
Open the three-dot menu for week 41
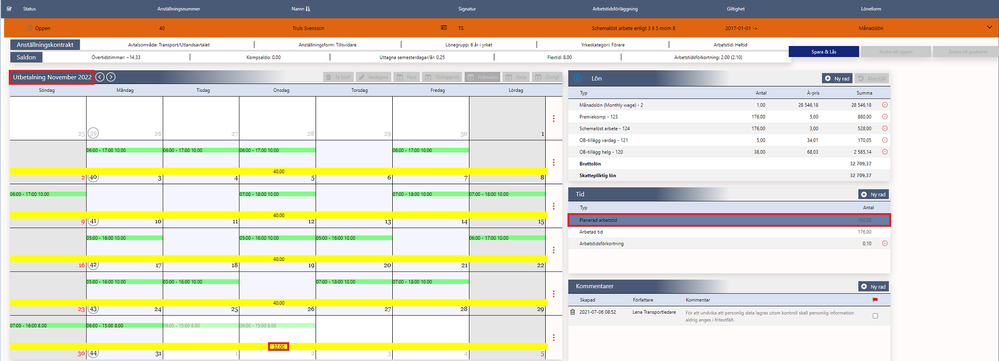[554, 206]
